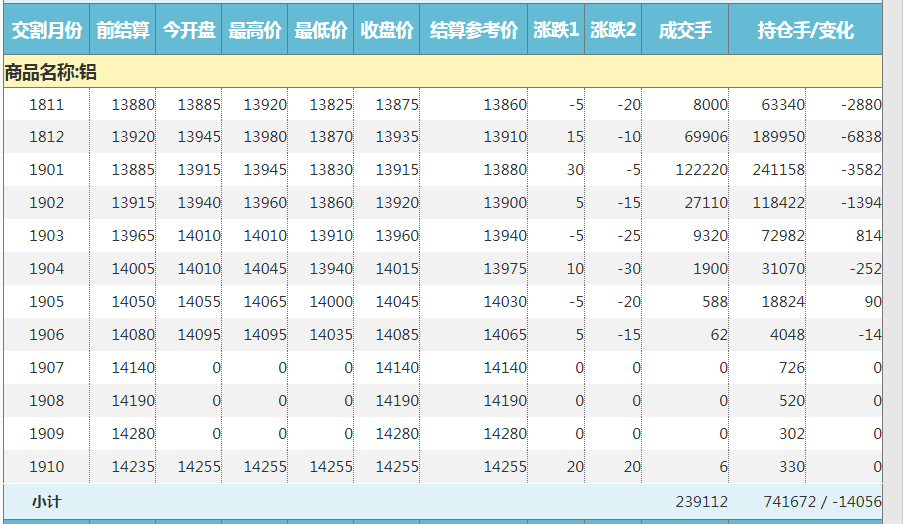Screen dimensions: 906x524
Task: Click delivery month 1901 cell
Action: click(46, 170)
